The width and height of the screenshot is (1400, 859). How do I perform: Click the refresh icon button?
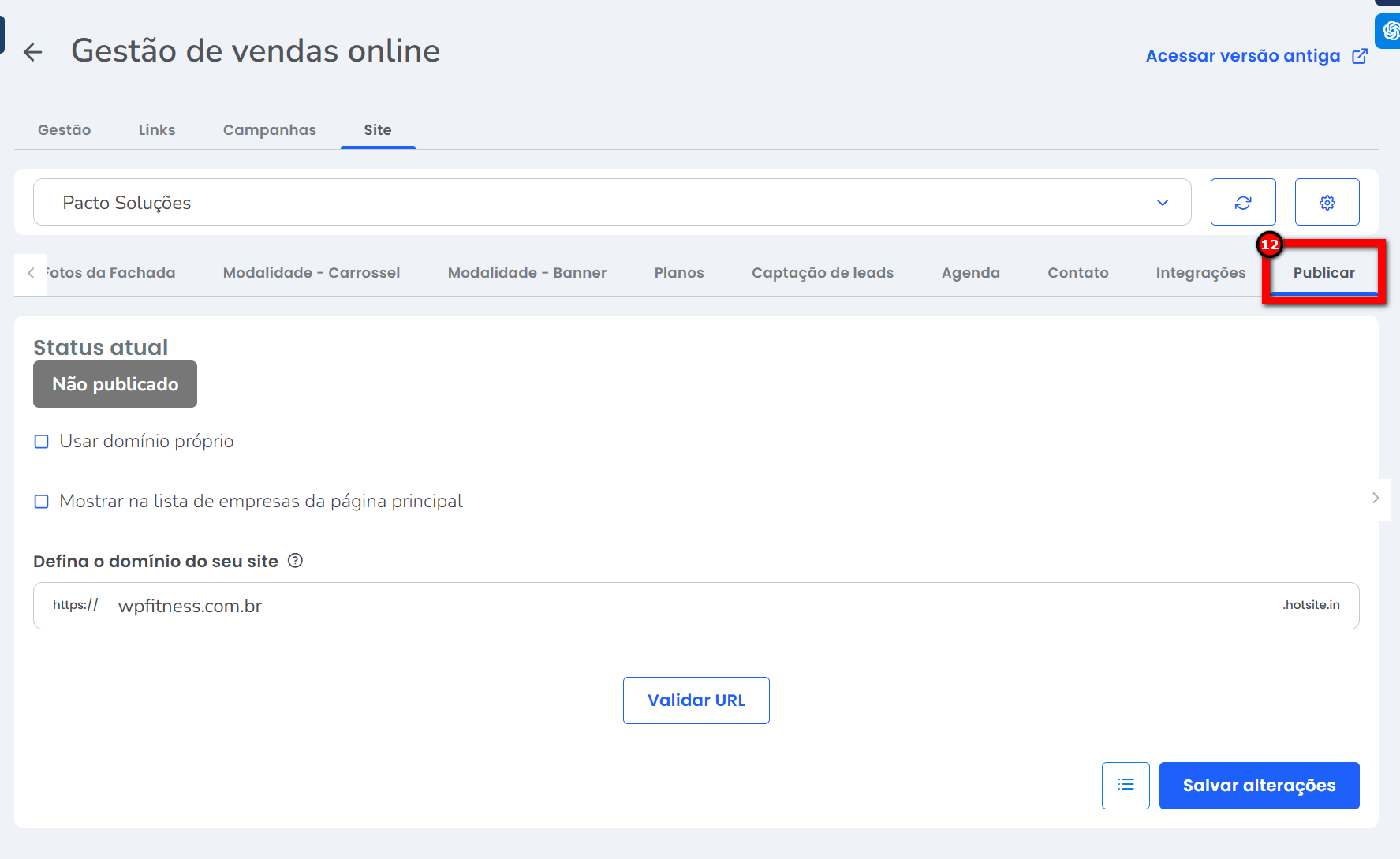[1243, 203]
